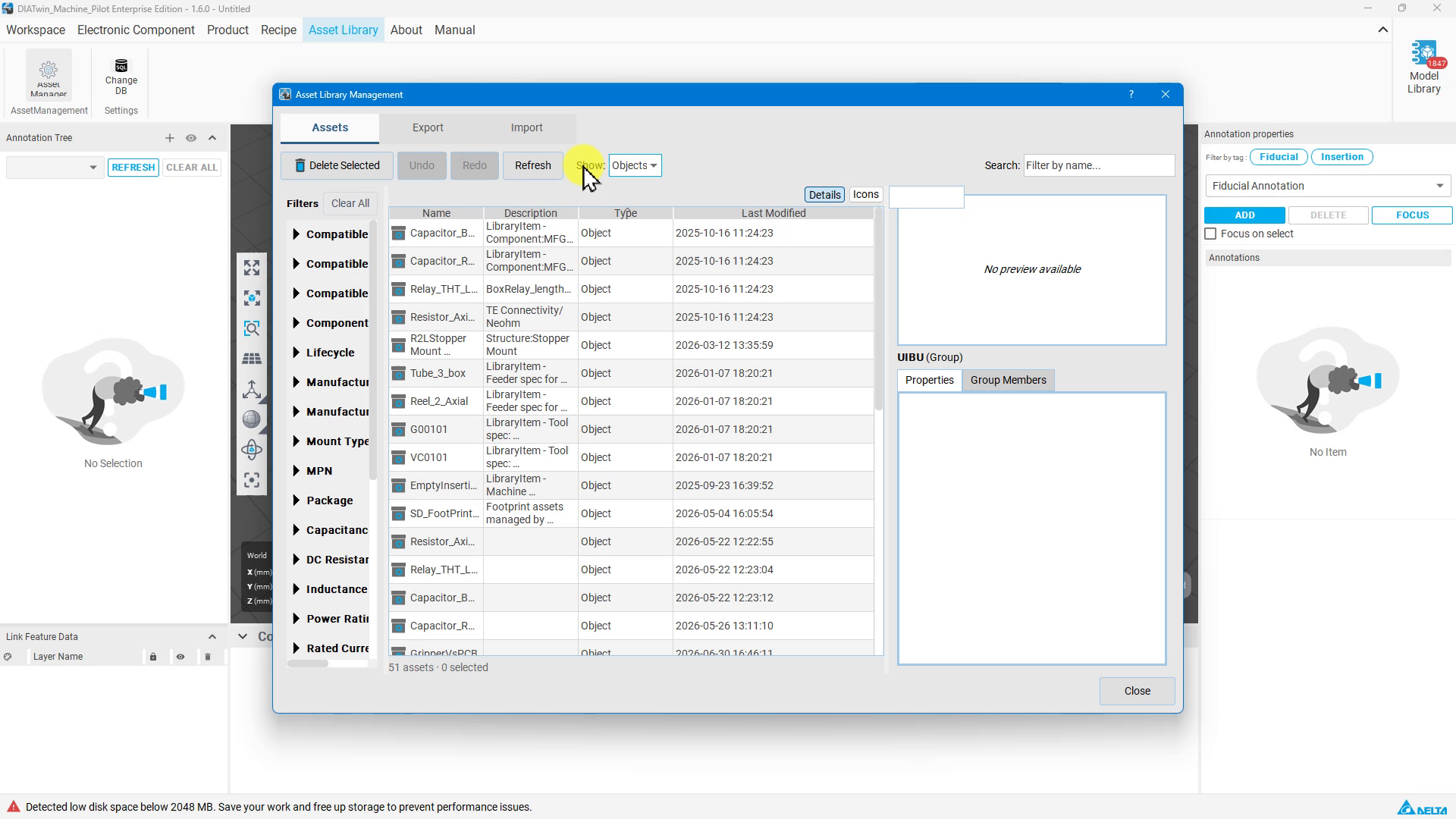Toggle the Fiducial tag filter
The image size is (1456, 819).
(1279, 157)
